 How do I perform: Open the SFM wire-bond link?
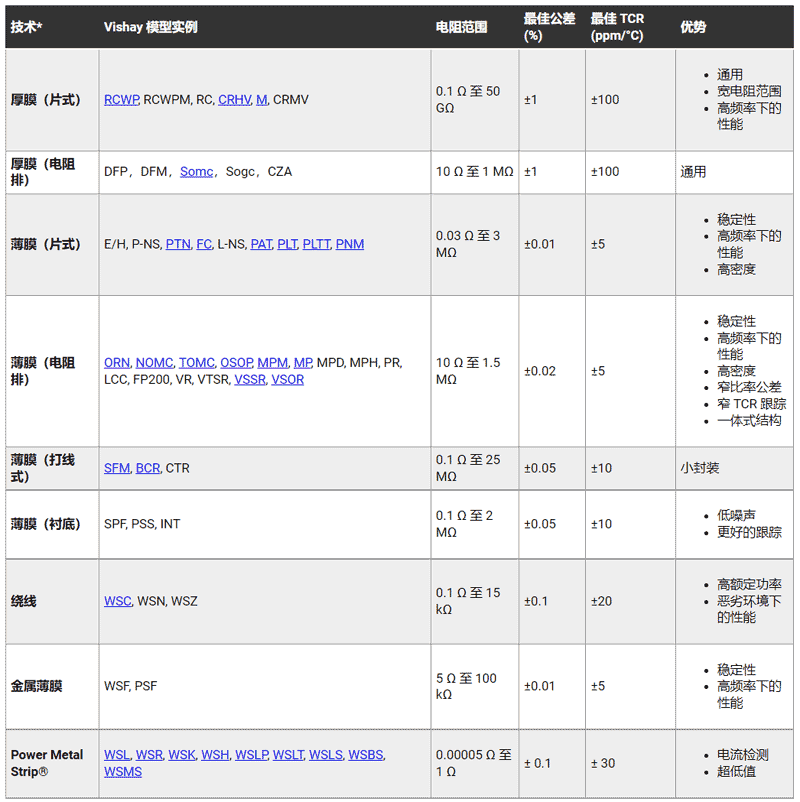coord(117,468)
